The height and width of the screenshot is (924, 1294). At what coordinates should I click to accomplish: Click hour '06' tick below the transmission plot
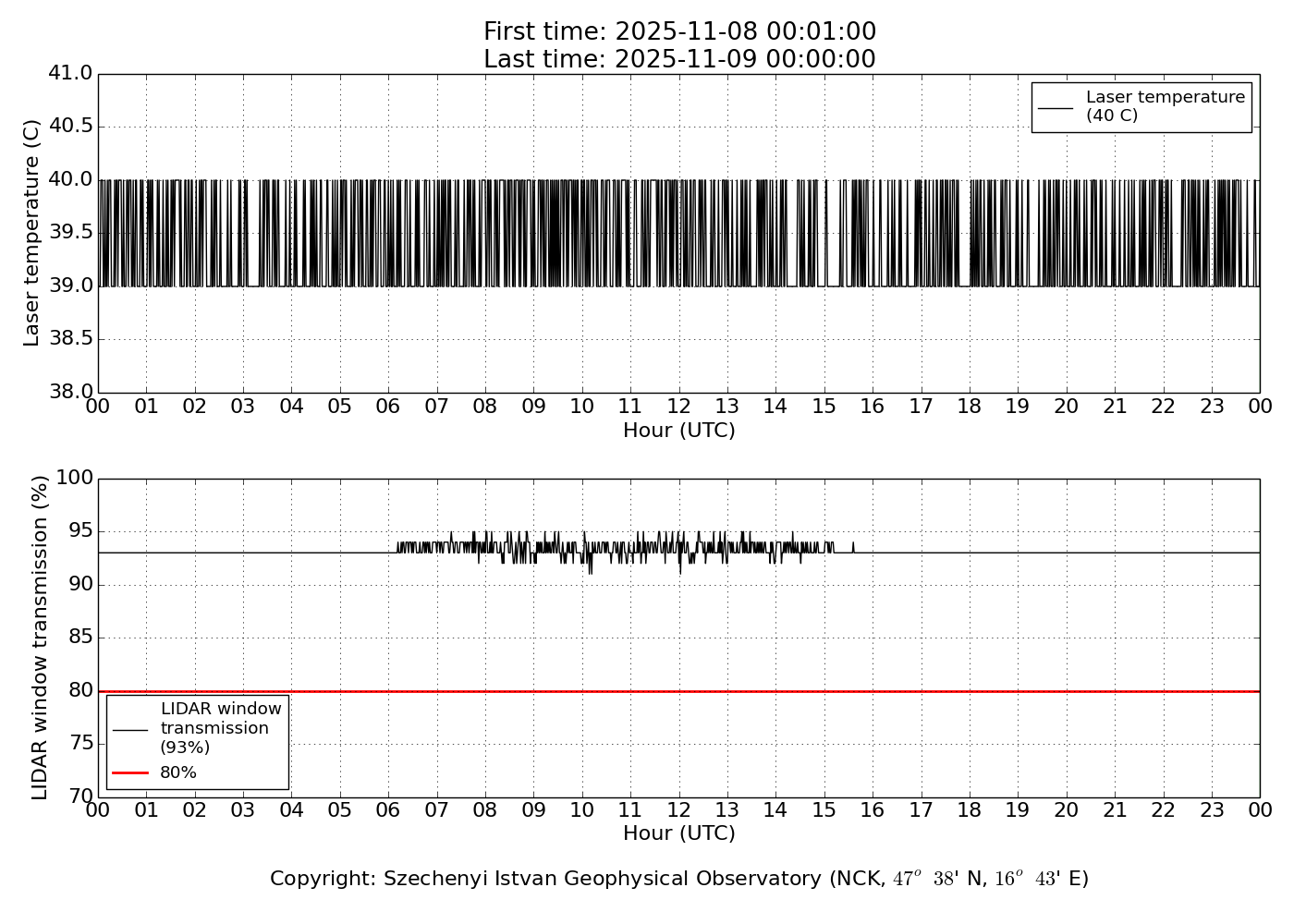388,810
